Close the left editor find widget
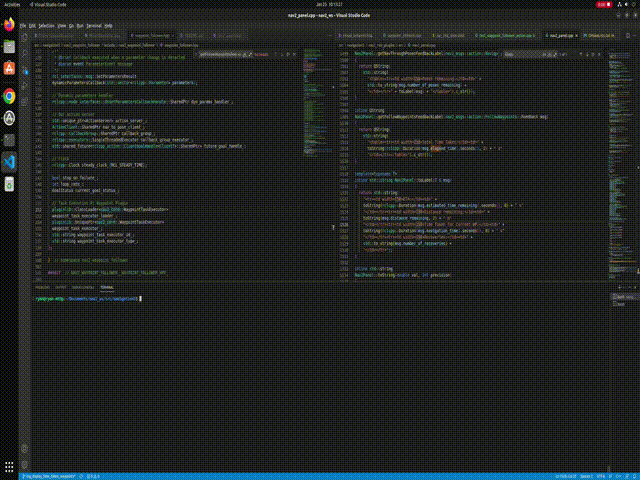This screenshot has width=640, height=480. (295, 54)
